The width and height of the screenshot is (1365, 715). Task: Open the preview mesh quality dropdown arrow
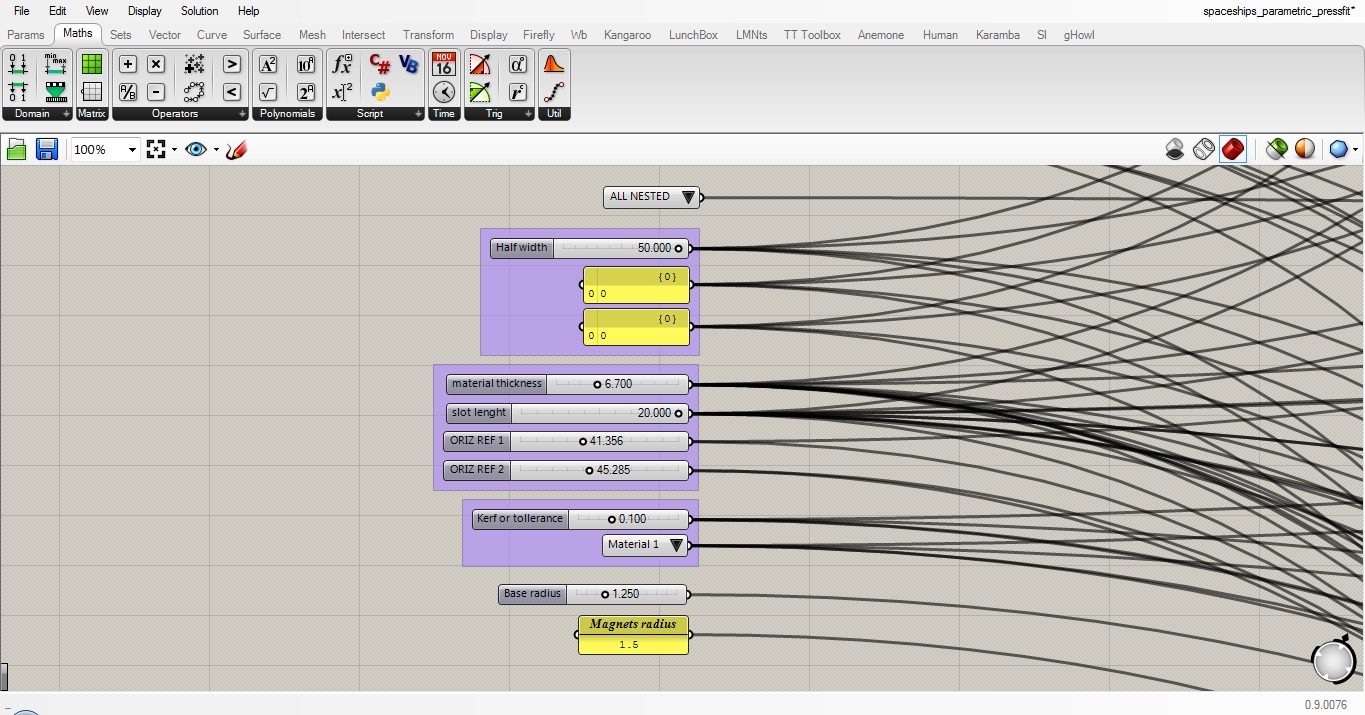point(1355,150)
